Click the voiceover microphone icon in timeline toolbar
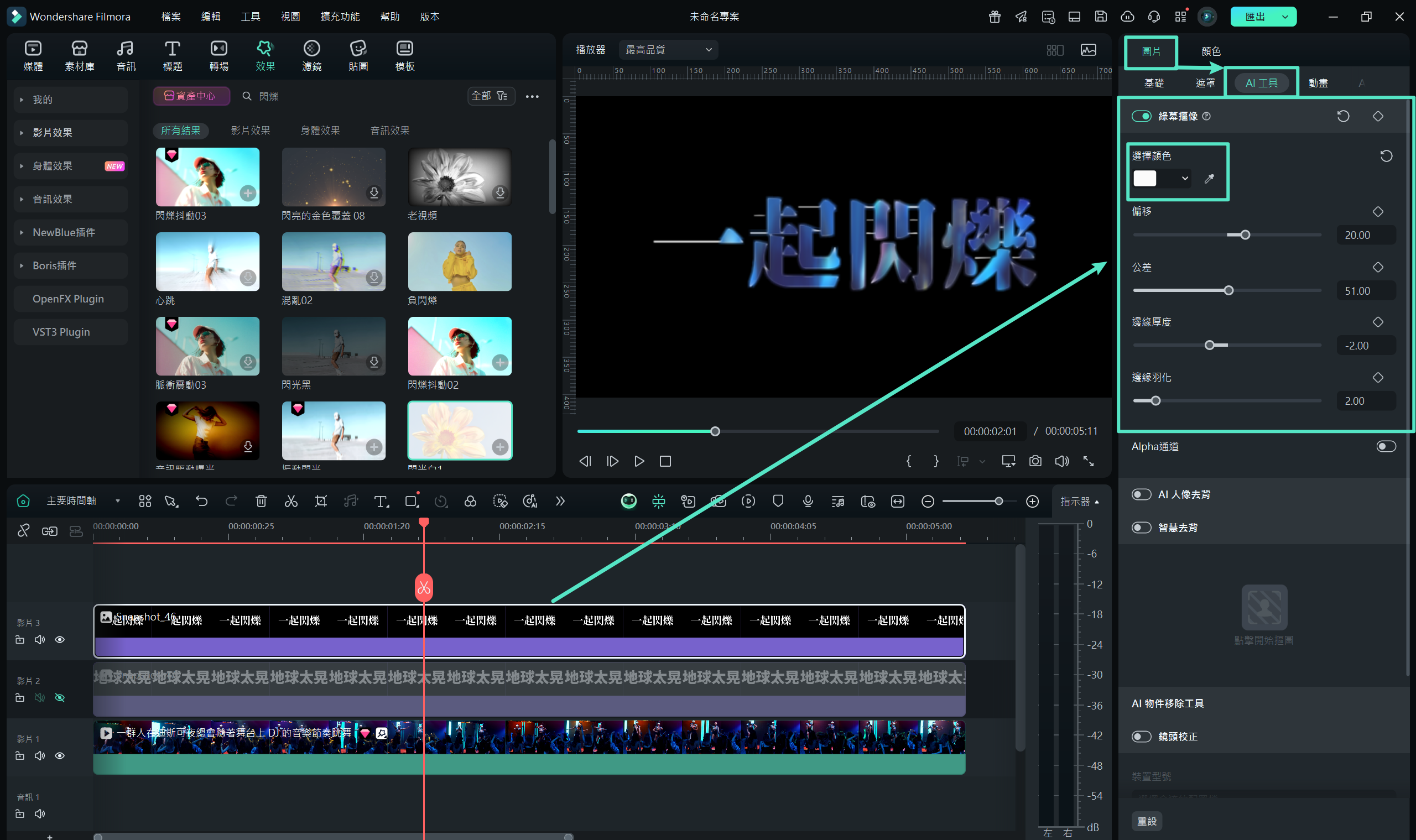 808,501
